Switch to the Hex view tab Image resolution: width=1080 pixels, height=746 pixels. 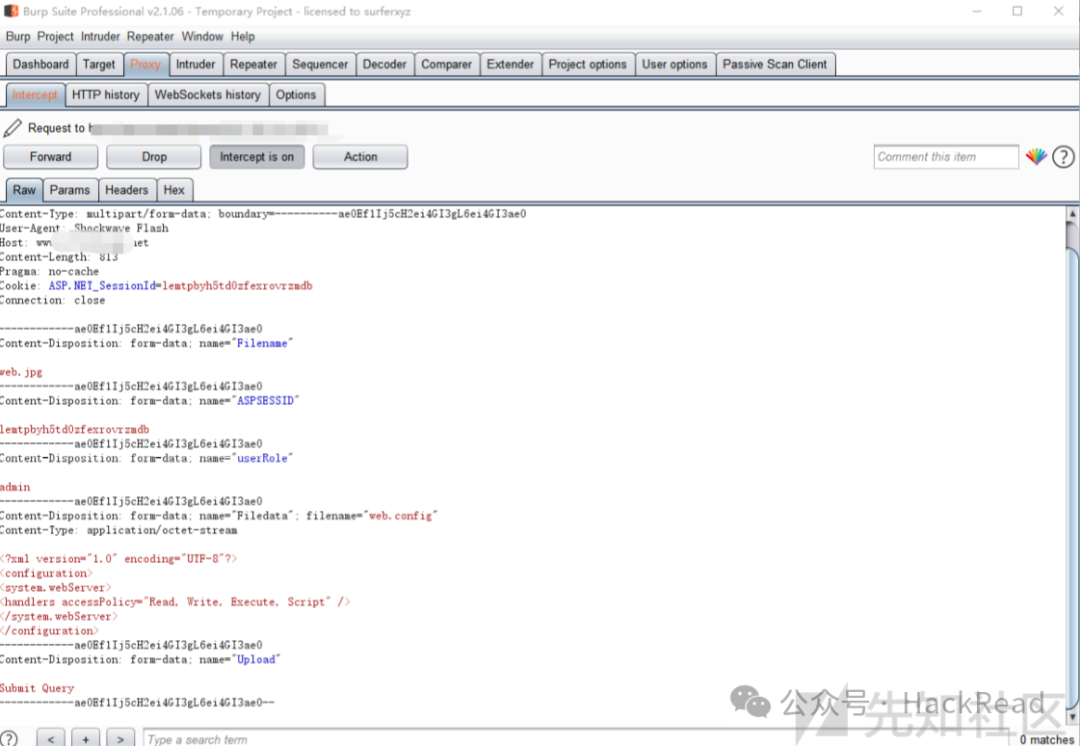(174, 190)
